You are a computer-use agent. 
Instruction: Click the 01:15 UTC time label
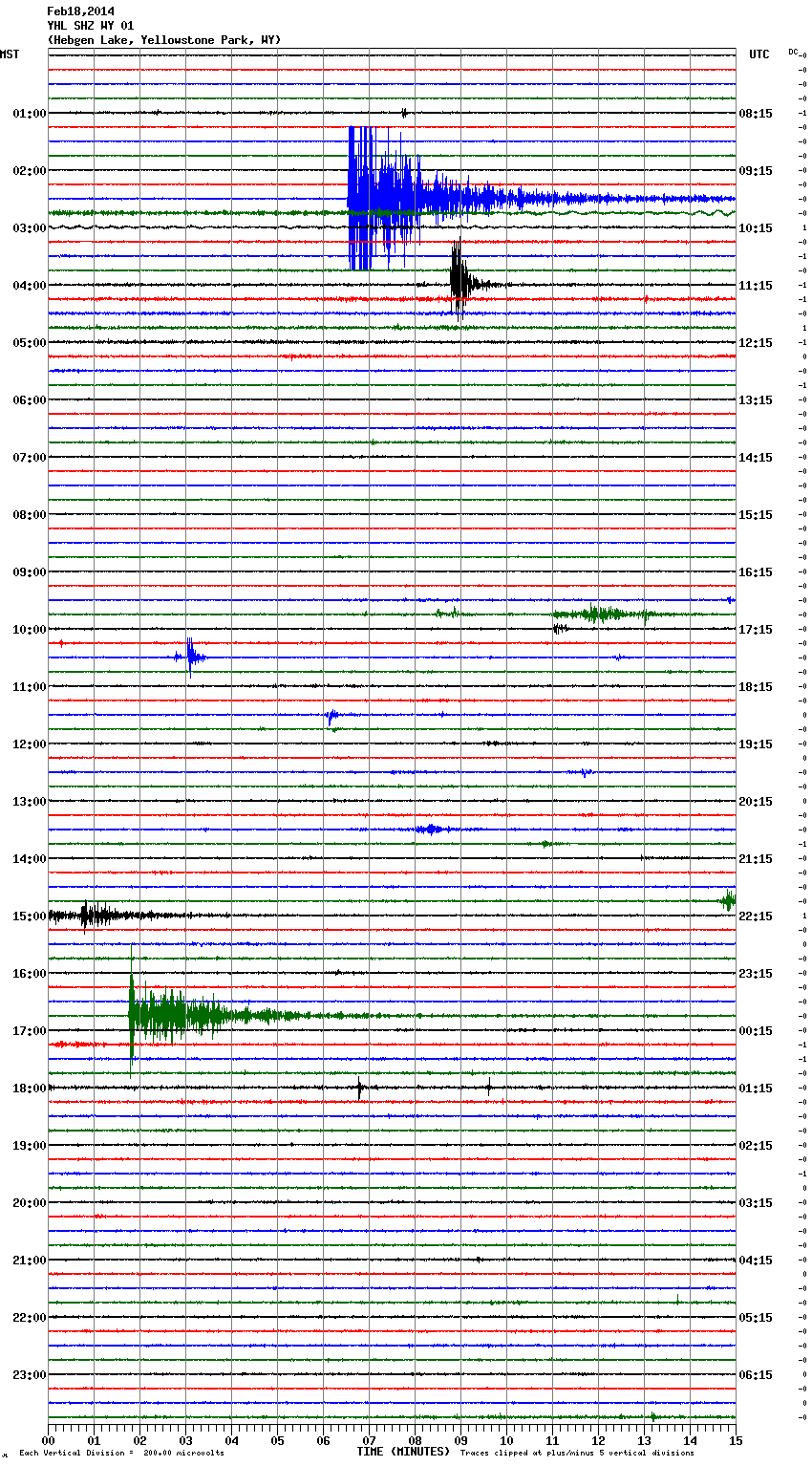(756, 1089)
